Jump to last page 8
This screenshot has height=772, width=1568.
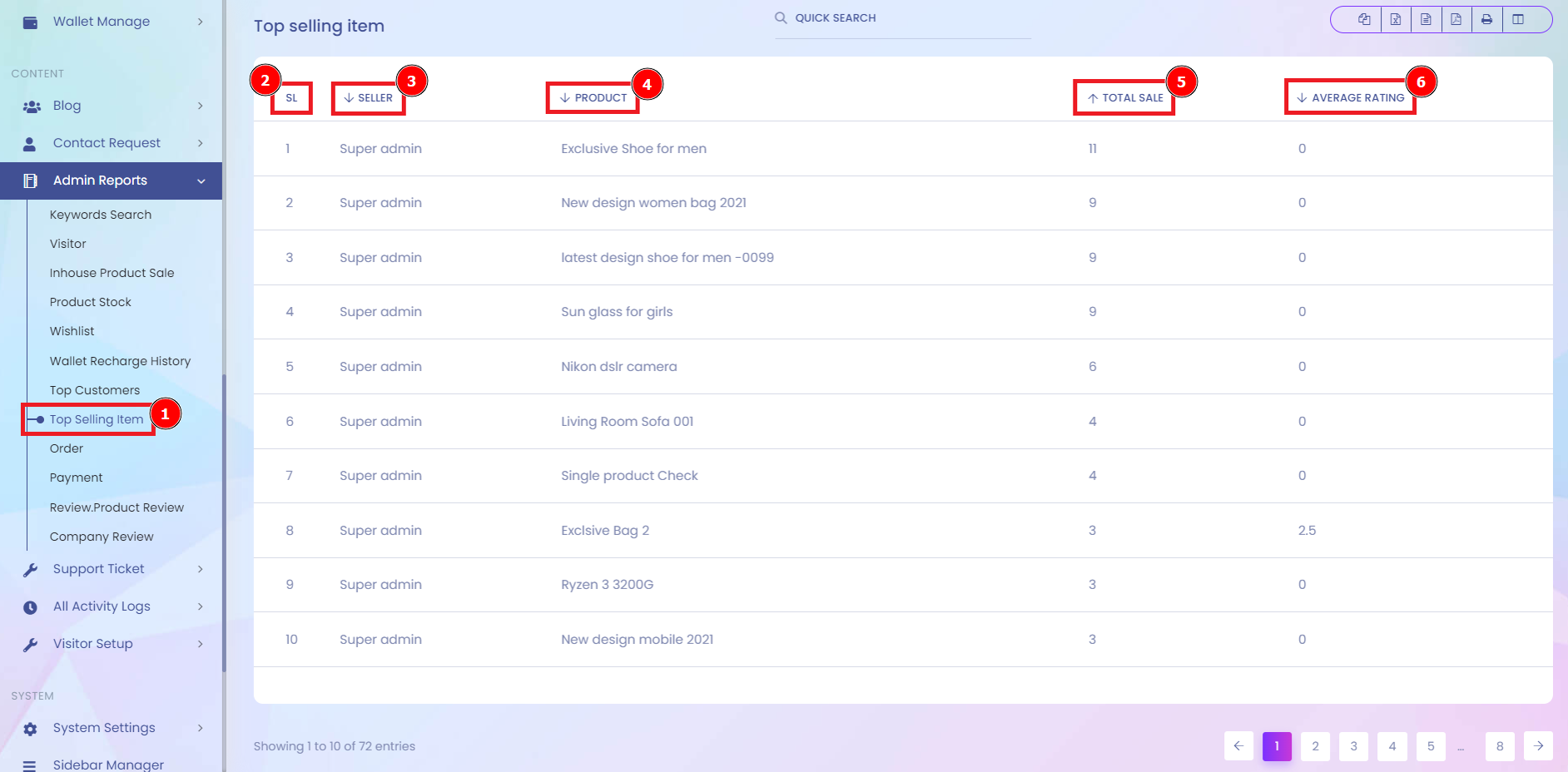pos(1500,746)
